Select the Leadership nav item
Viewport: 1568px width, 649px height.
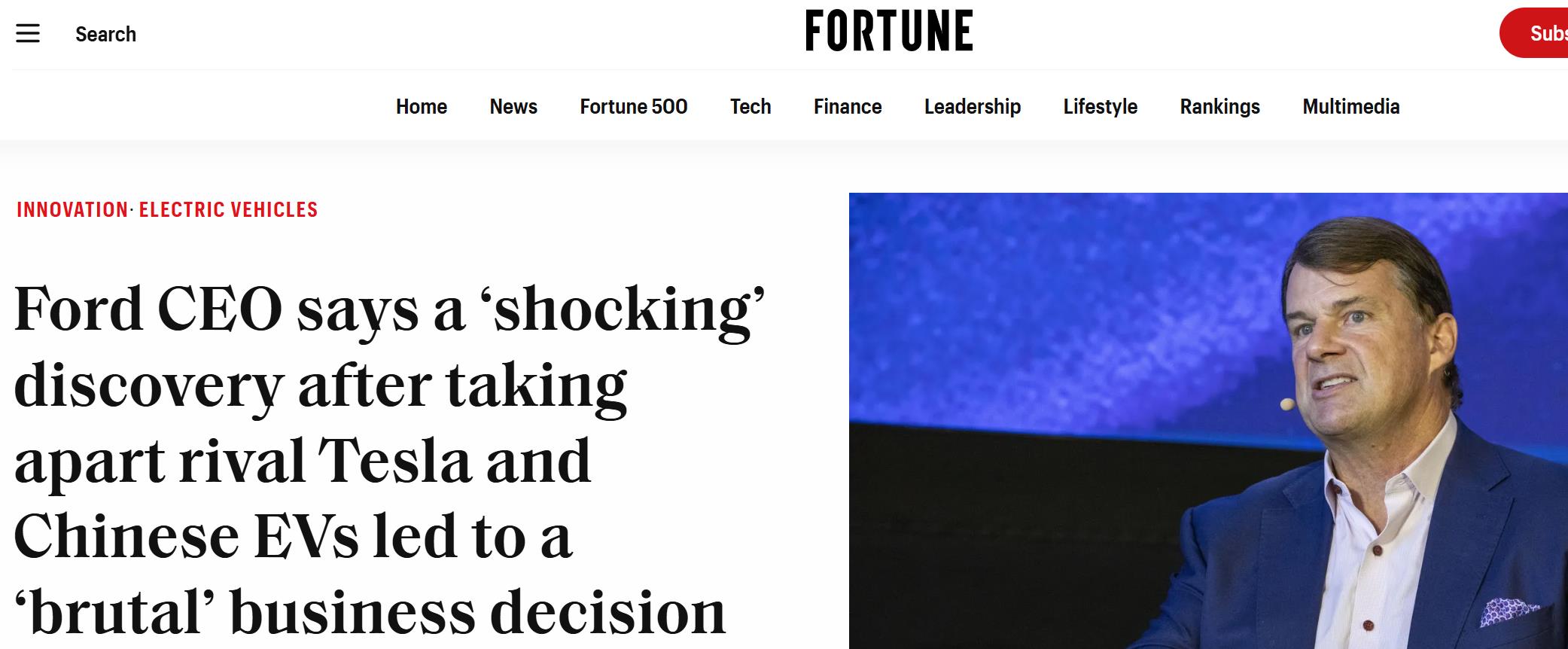pyautogui.click(x=973, y=107)
